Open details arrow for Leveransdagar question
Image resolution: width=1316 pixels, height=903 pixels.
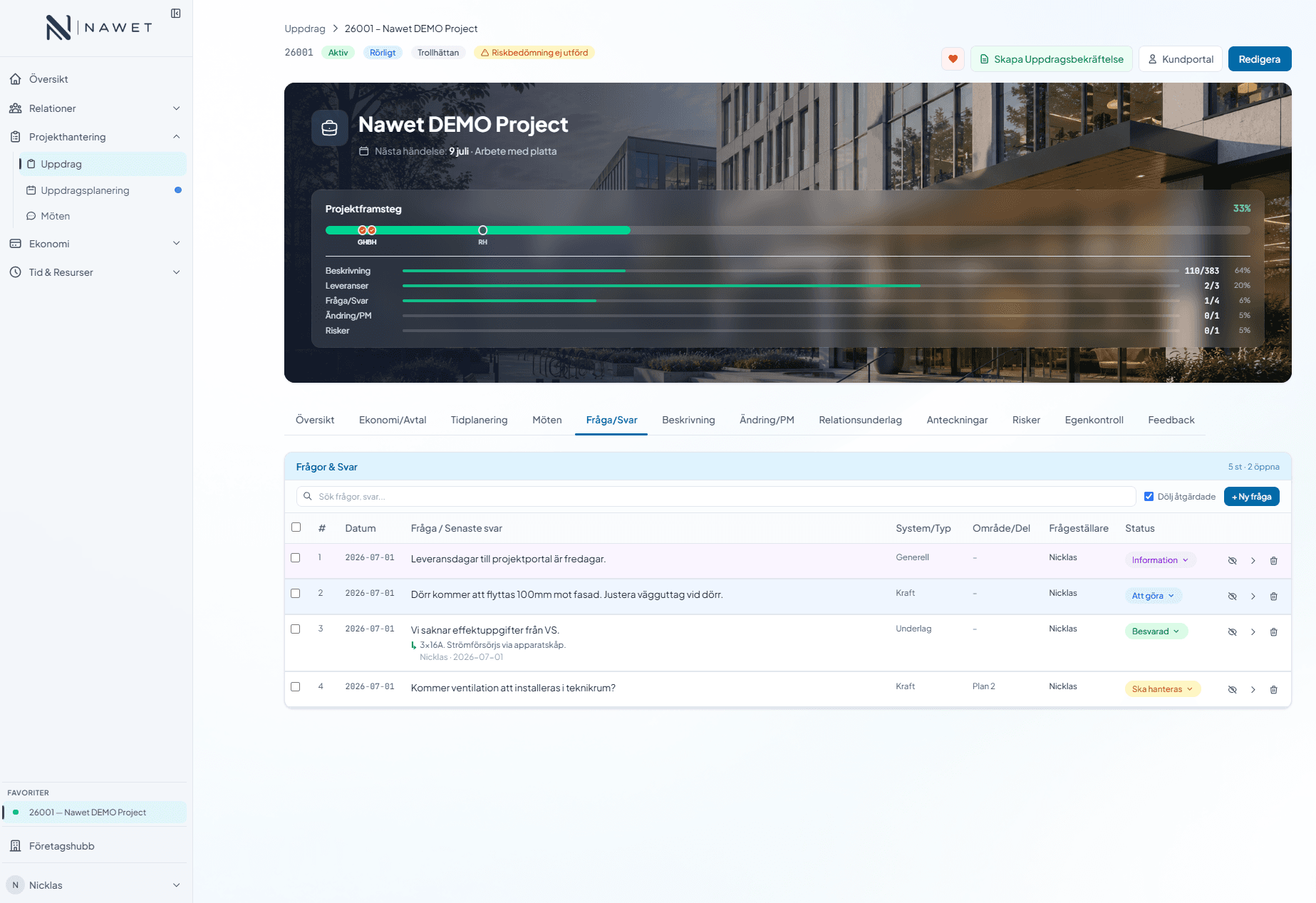pos(1253,561)
